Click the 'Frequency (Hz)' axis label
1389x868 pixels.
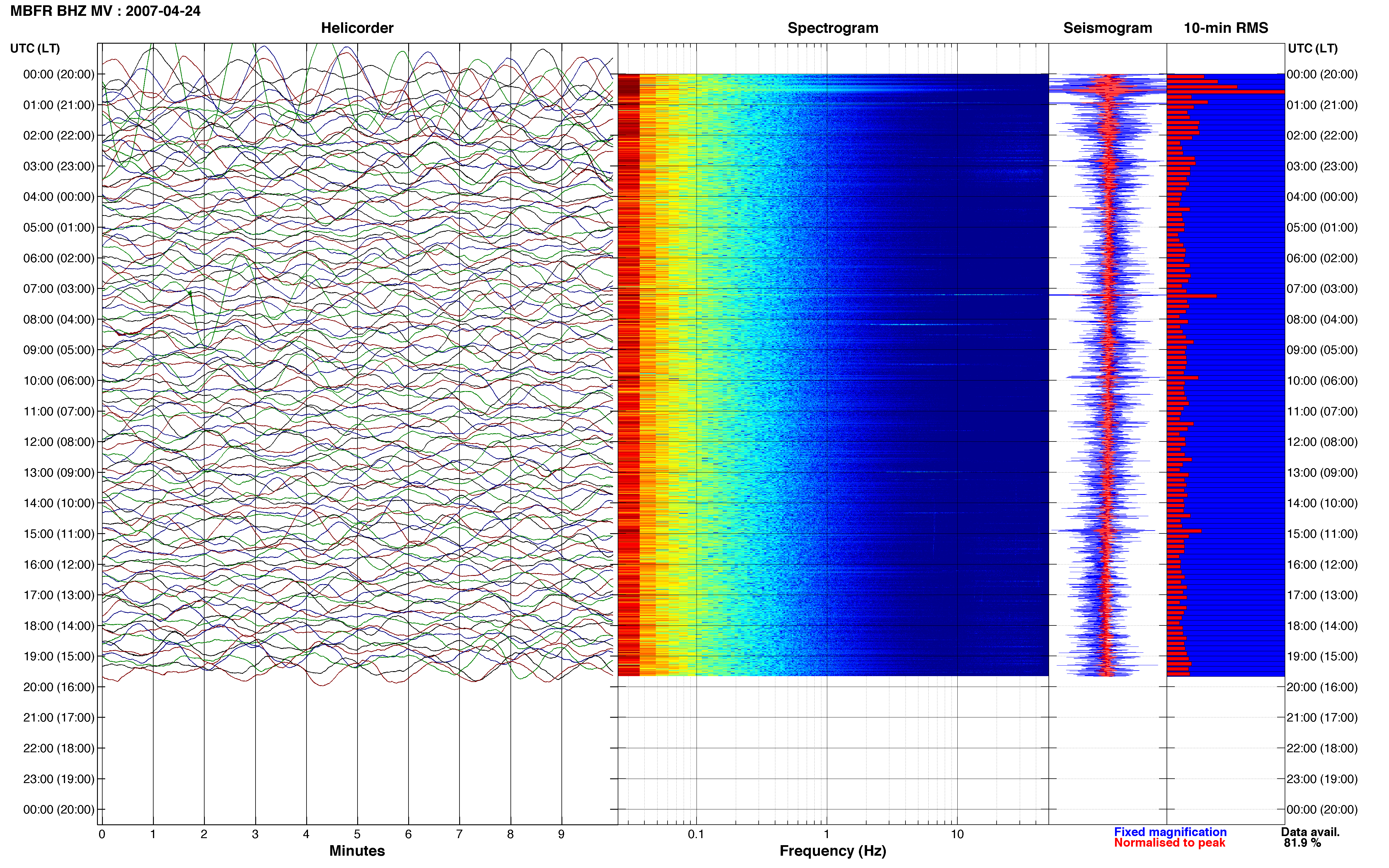tap(833, 851)
